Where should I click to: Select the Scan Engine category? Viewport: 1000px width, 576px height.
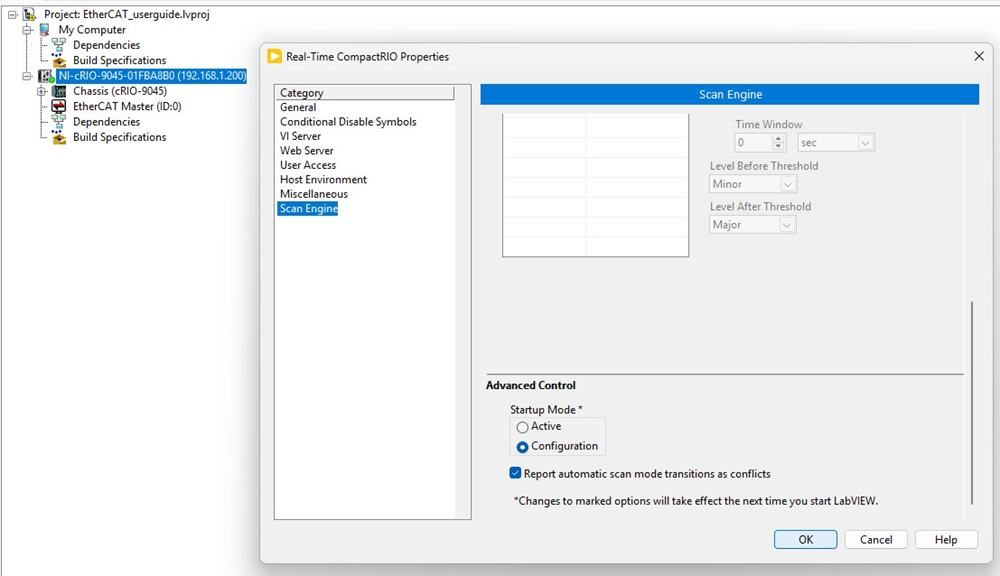[308, 209]
